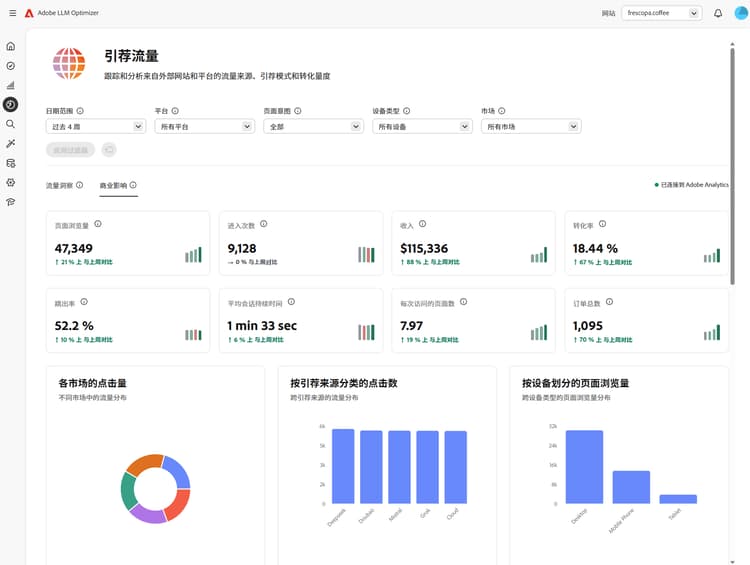
Task: Open the magic wand sidebar icon
Action: coord(11,143)
